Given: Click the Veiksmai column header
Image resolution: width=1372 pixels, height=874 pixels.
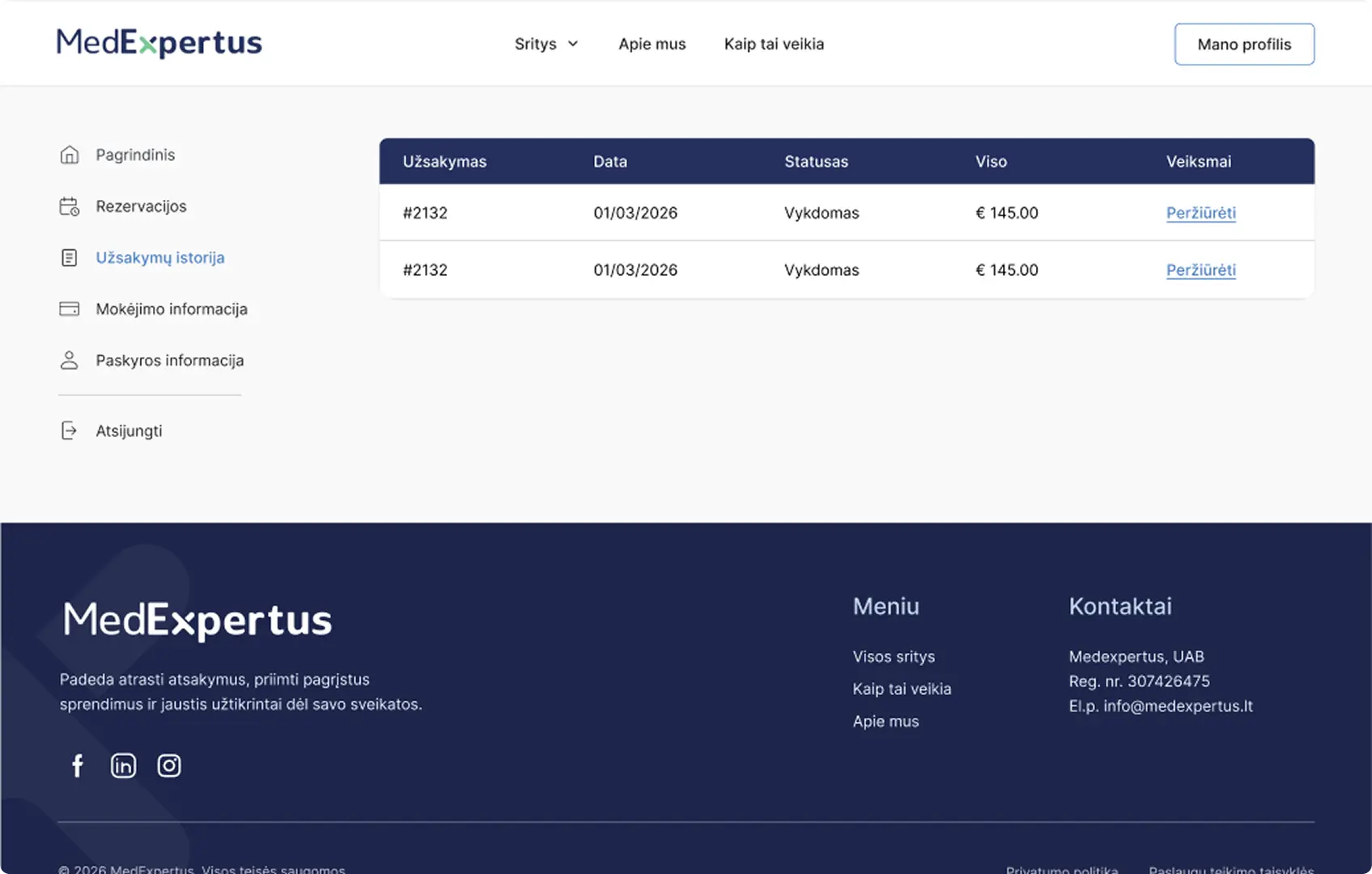Looking at the screenshot, I should point(1199,161).
